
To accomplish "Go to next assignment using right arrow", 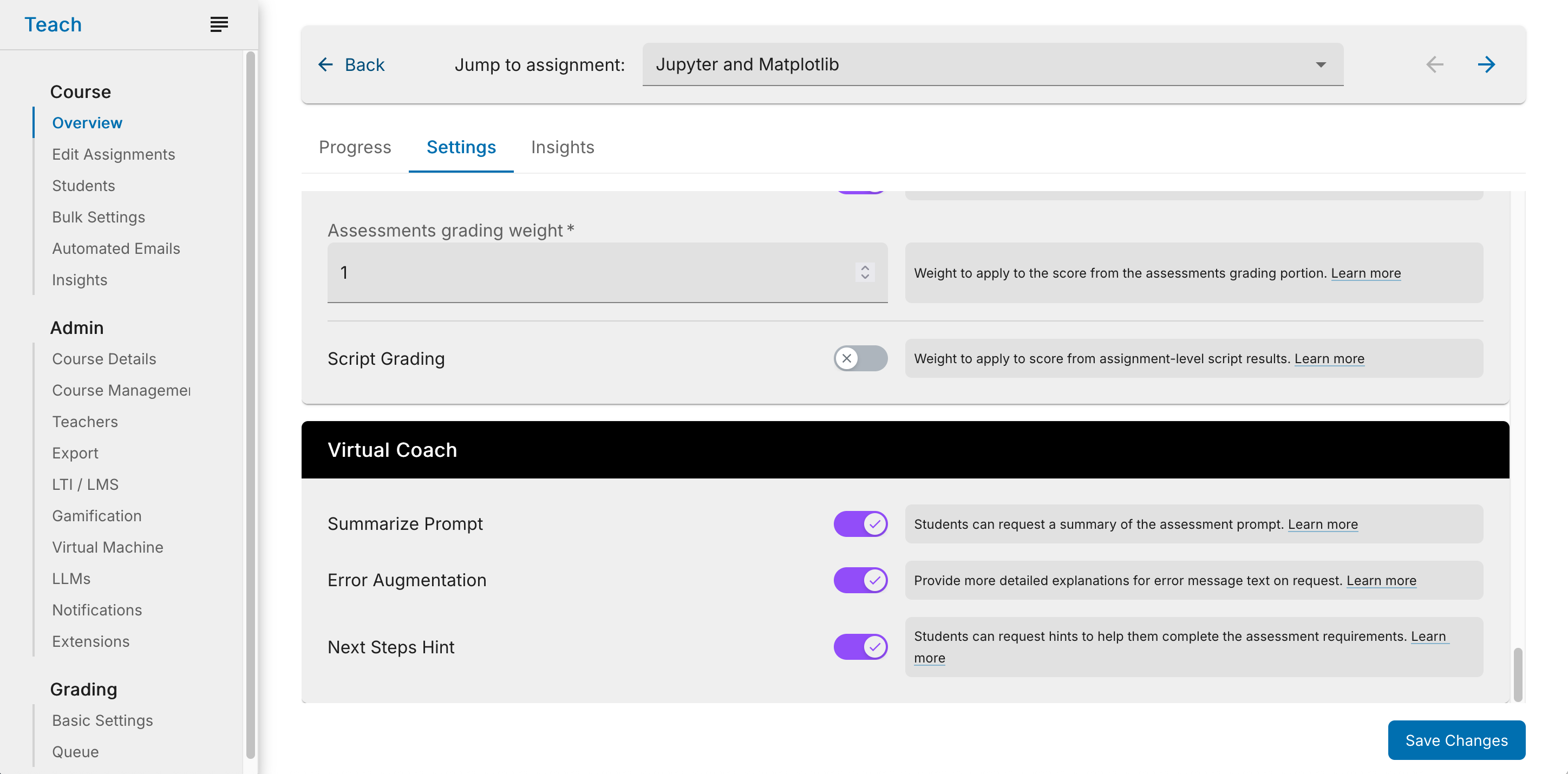I will (x=1487, y=64).
